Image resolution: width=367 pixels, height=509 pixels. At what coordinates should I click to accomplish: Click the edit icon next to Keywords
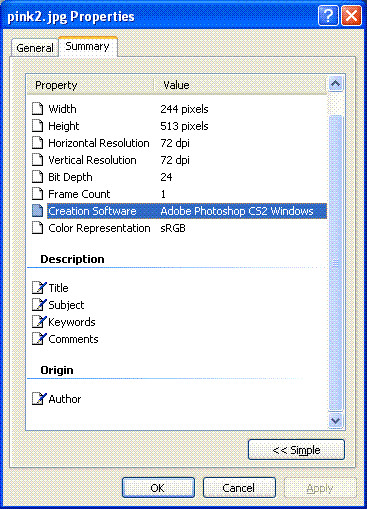[39, 322]
